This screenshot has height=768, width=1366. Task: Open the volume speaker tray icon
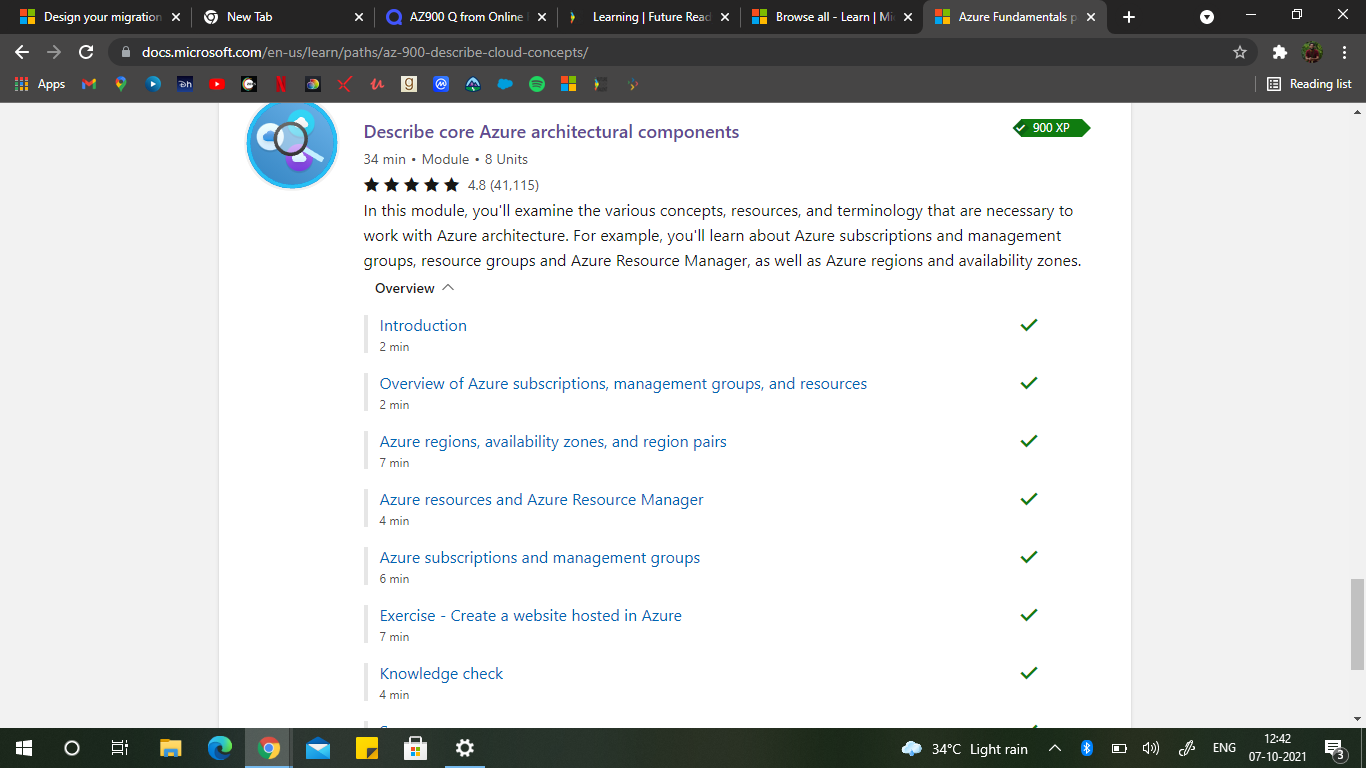click(x=1151, y=748)
